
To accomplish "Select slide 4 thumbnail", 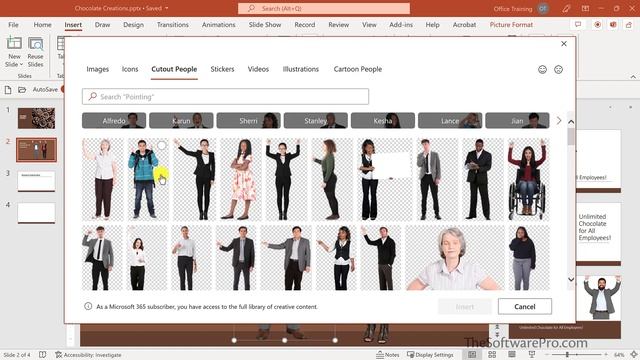I will click(36, 213).
